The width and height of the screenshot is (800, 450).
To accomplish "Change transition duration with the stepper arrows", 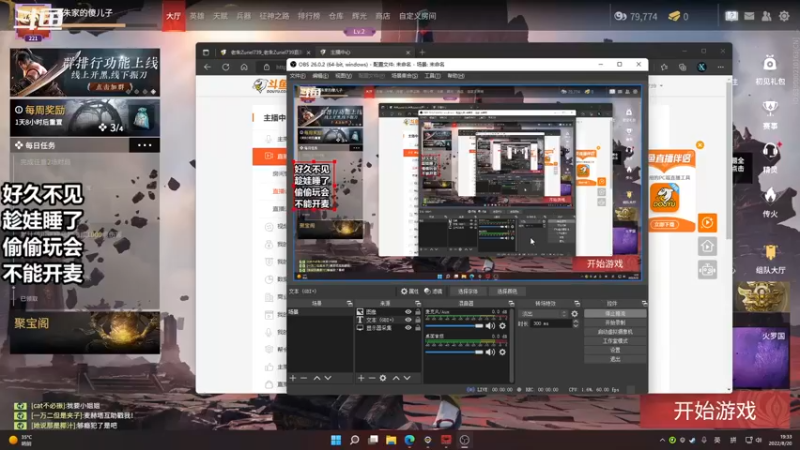I will pyautogui.click(x=576, y=323).
